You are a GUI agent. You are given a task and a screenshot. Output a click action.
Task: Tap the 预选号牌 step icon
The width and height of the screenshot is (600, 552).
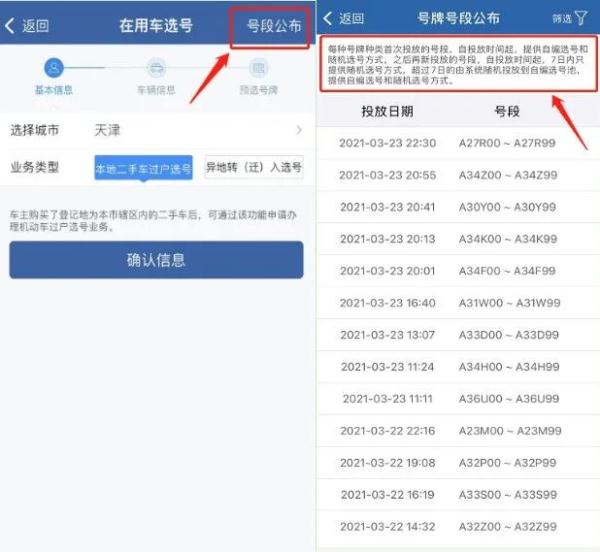[259, 68]
